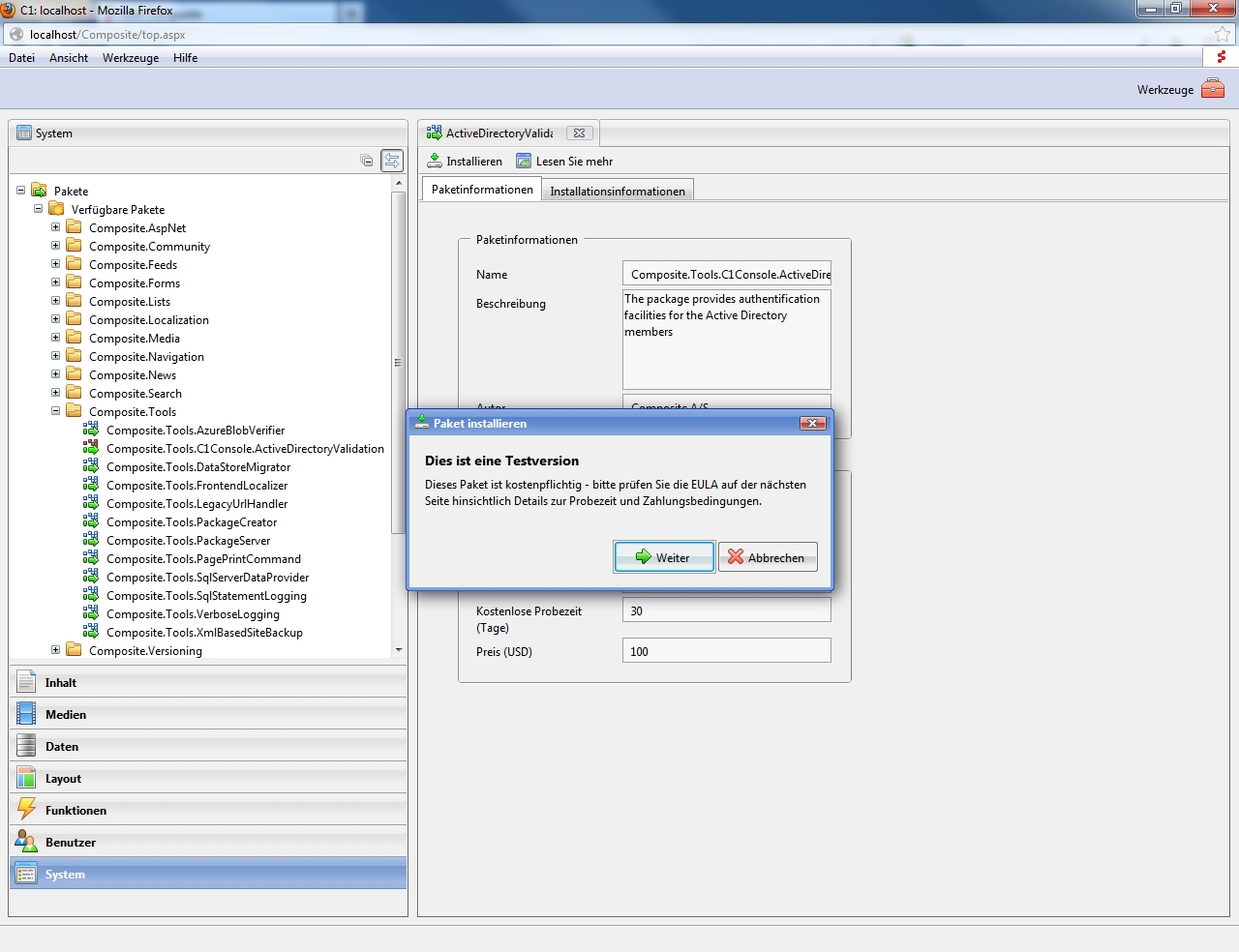Open the Ansicht menu
This screenshot has width=1239, height=952.
(69, 58)
